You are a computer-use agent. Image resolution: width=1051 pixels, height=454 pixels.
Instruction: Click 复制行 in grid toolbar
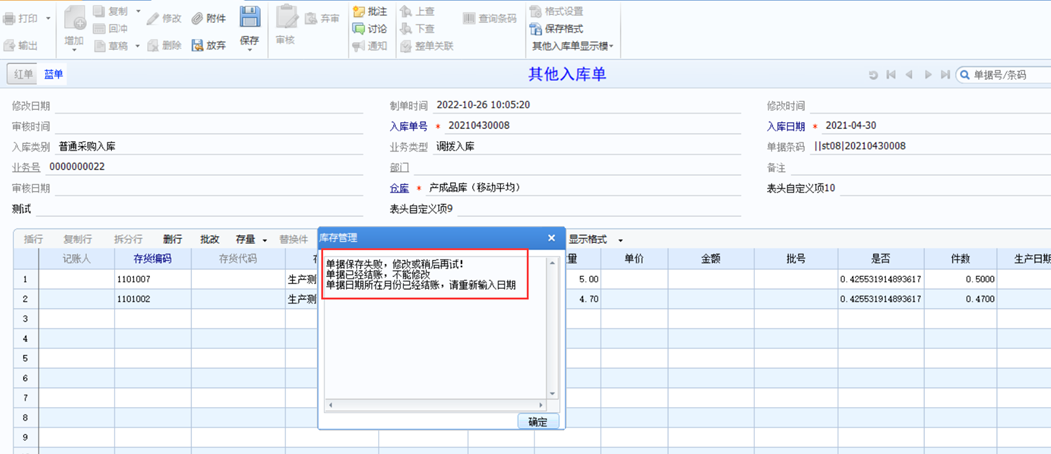pos(78,239)
